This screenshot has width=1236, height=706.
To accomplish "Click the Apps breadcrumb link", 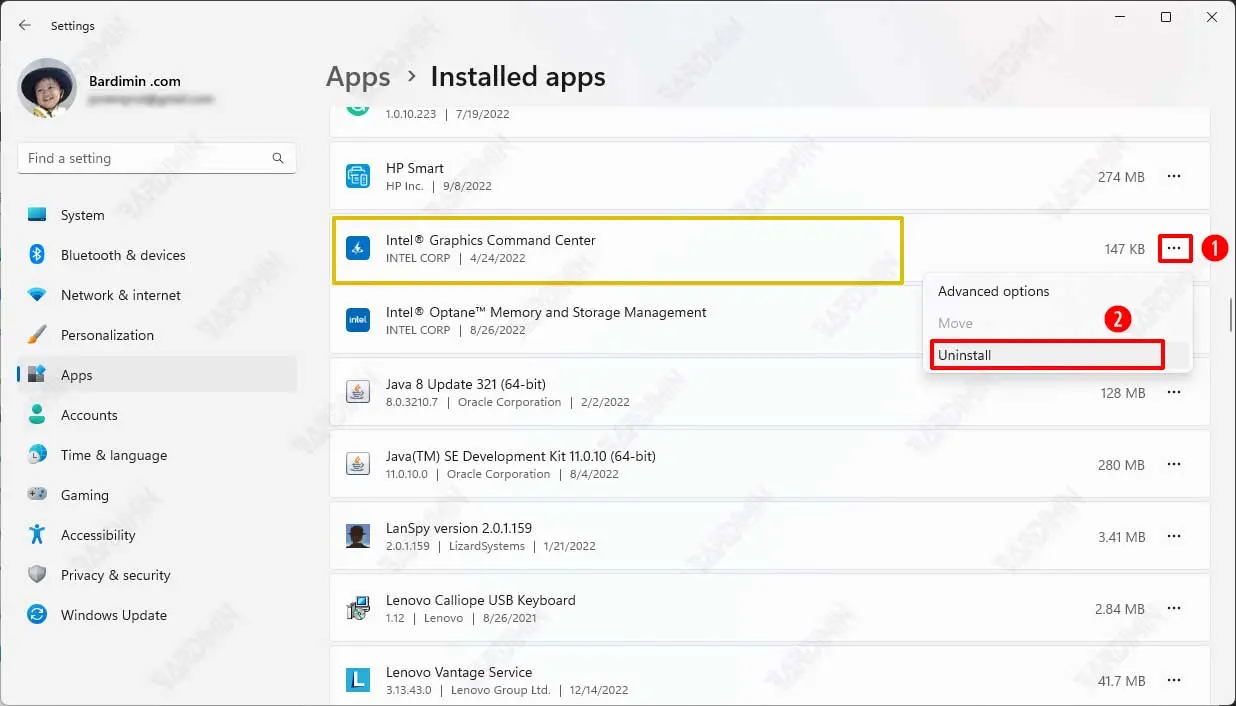I will (358, 77).
